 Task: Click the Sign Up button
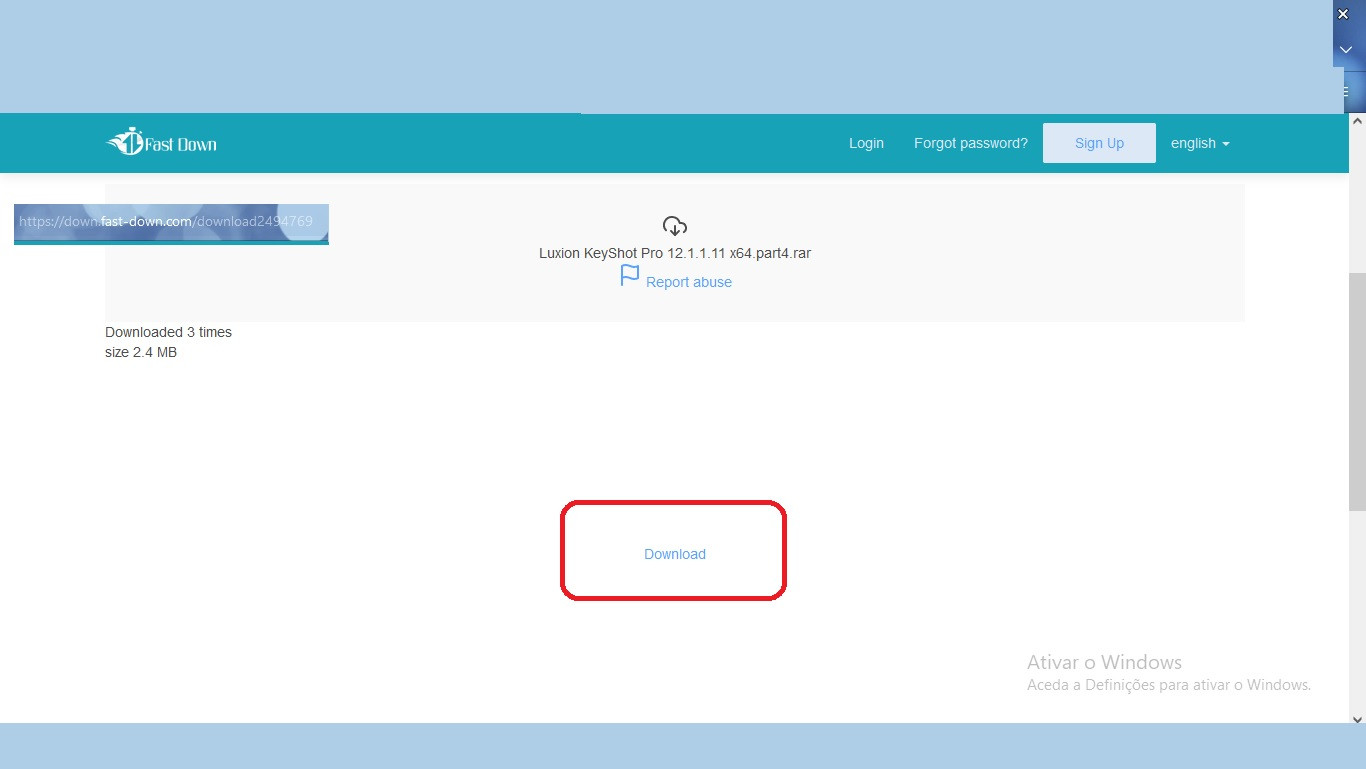(1099, 143)
